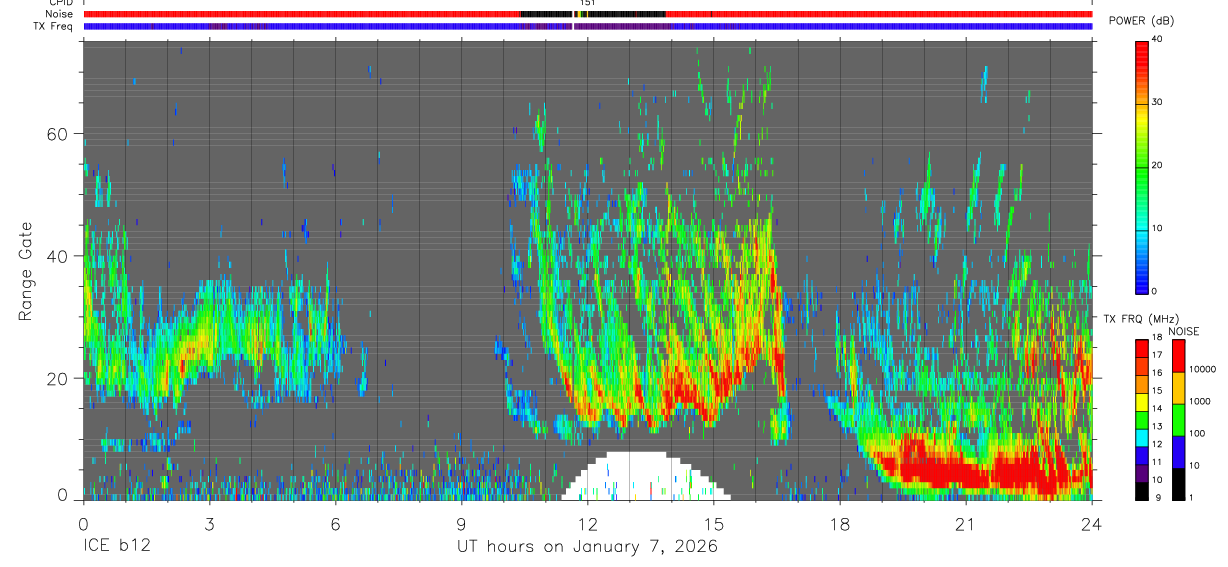Screen dimensions: 1228x567
Task: Click the red top segment of NOISE legend
Action: coord(1178,355)
